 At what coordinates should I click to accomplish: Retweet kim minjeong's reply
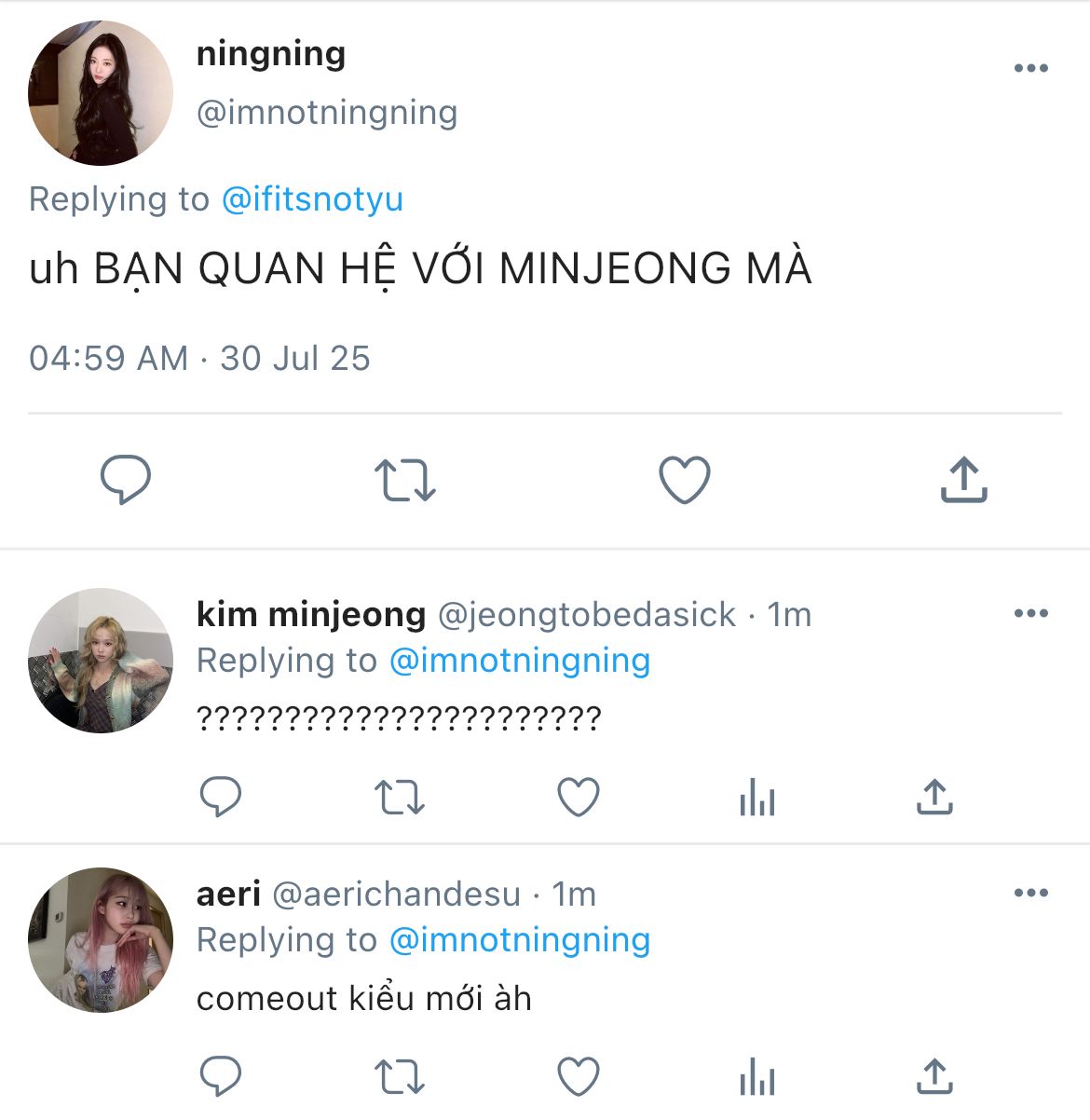(399, 798)
